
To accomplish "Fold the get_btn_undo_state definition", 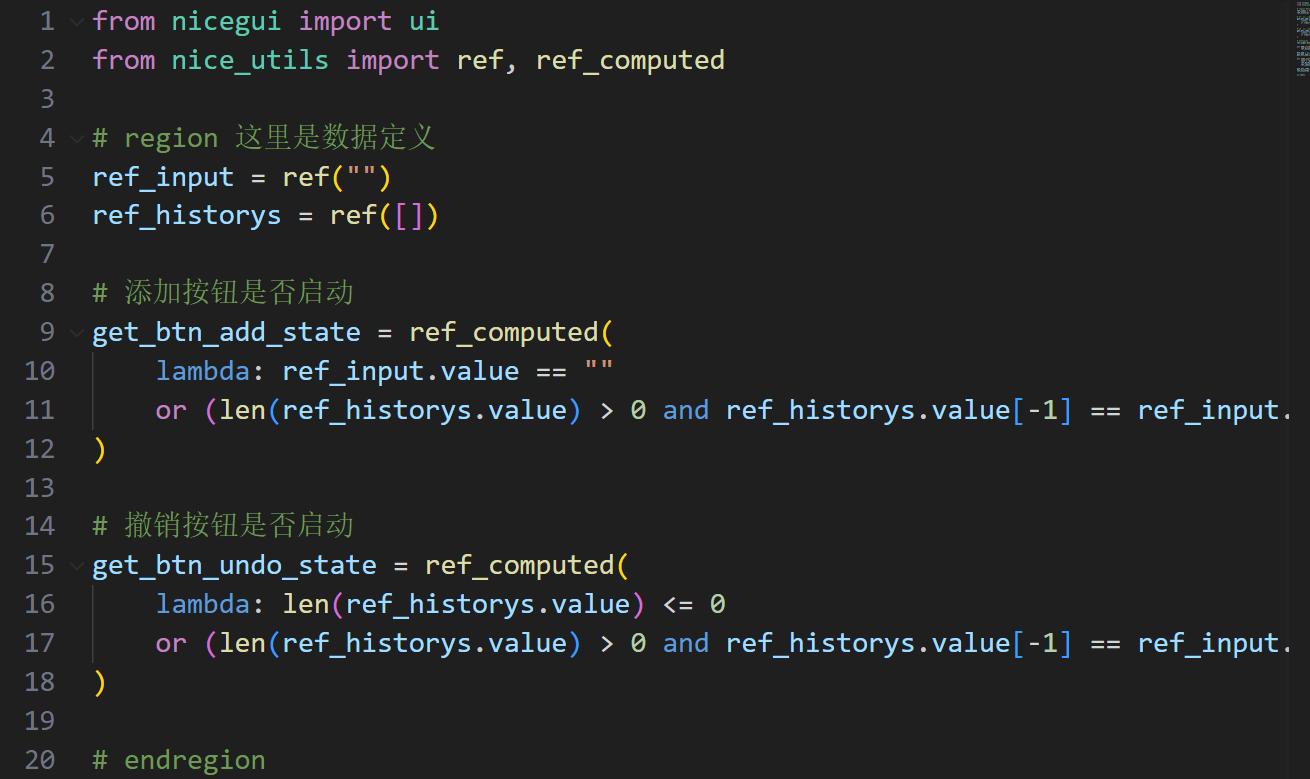I will pyautogui.click(x=76, y=564).
